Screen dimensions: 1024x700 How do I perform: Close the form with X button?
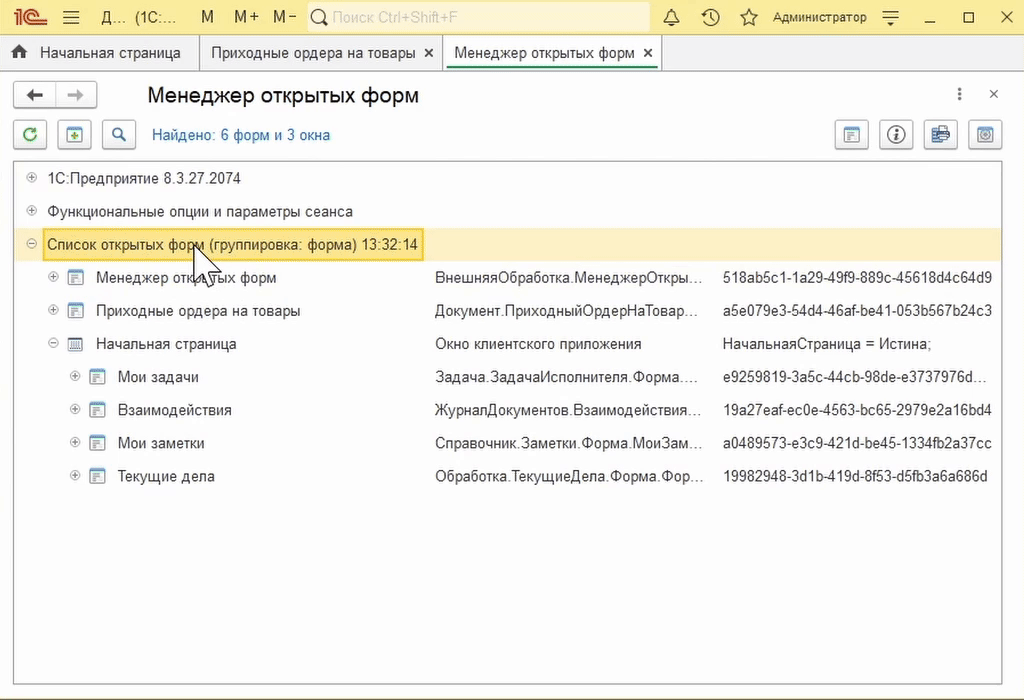click(x=993, y=95)
